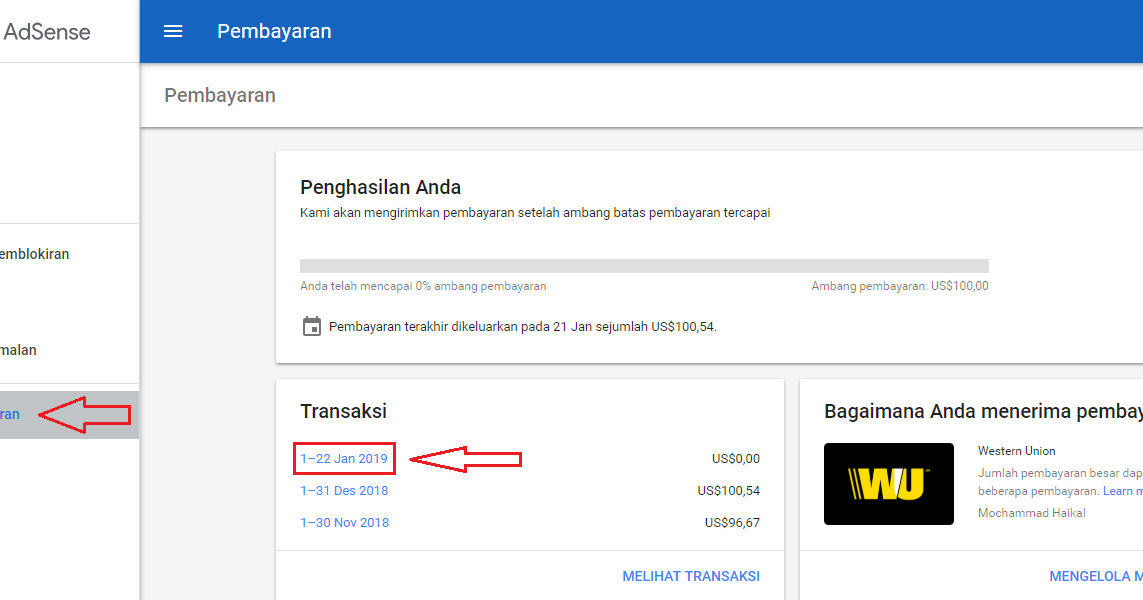
Task: Click the AdSense logo
Action: point(46,31)
